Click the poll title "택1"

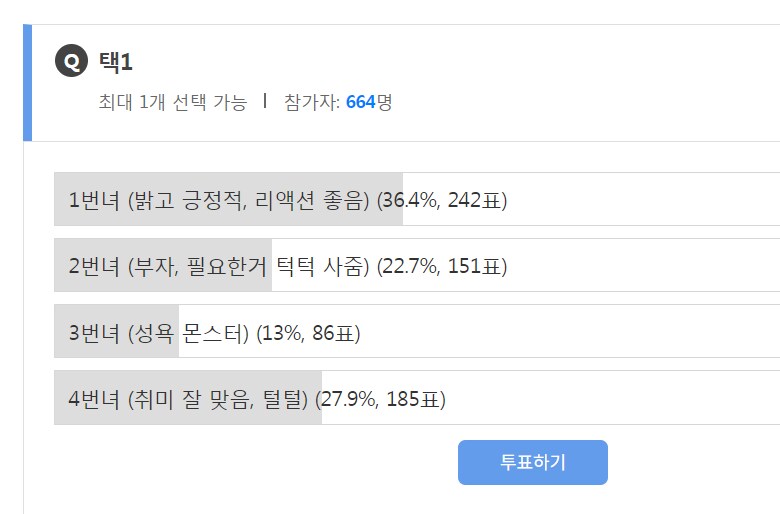116,62
